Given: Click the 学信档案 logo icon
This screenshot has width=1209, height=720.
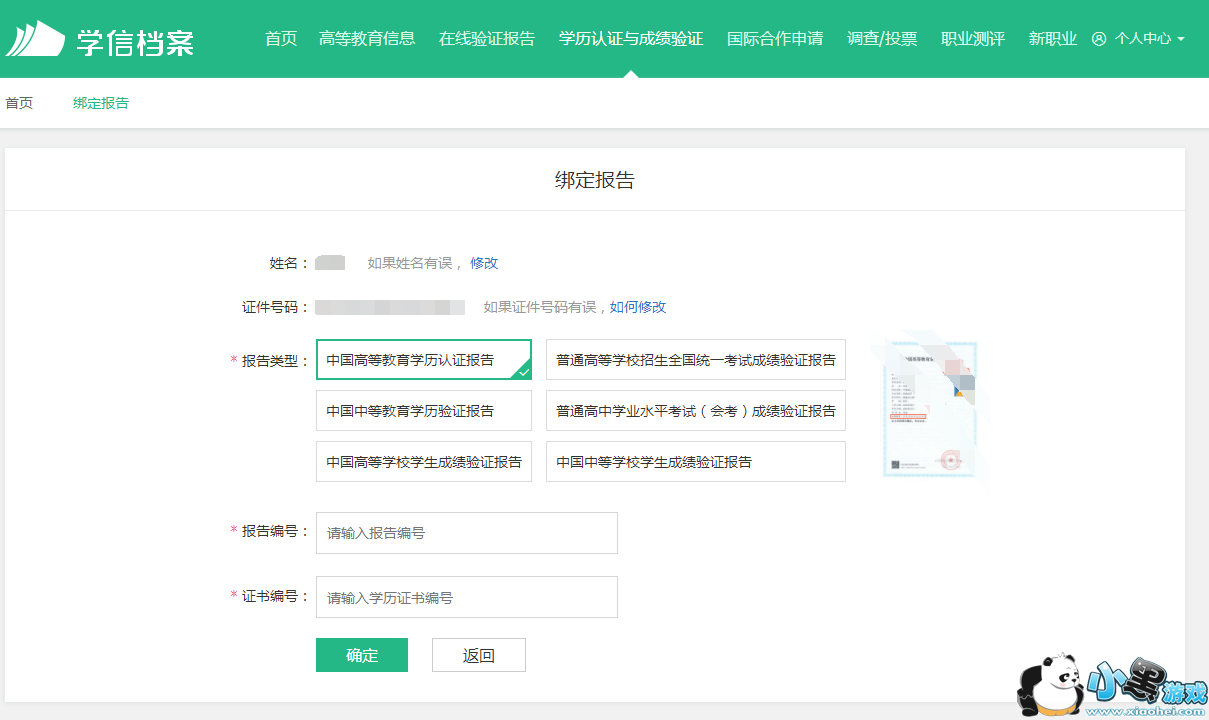Looking at the screenshot, I should [35, 39].
